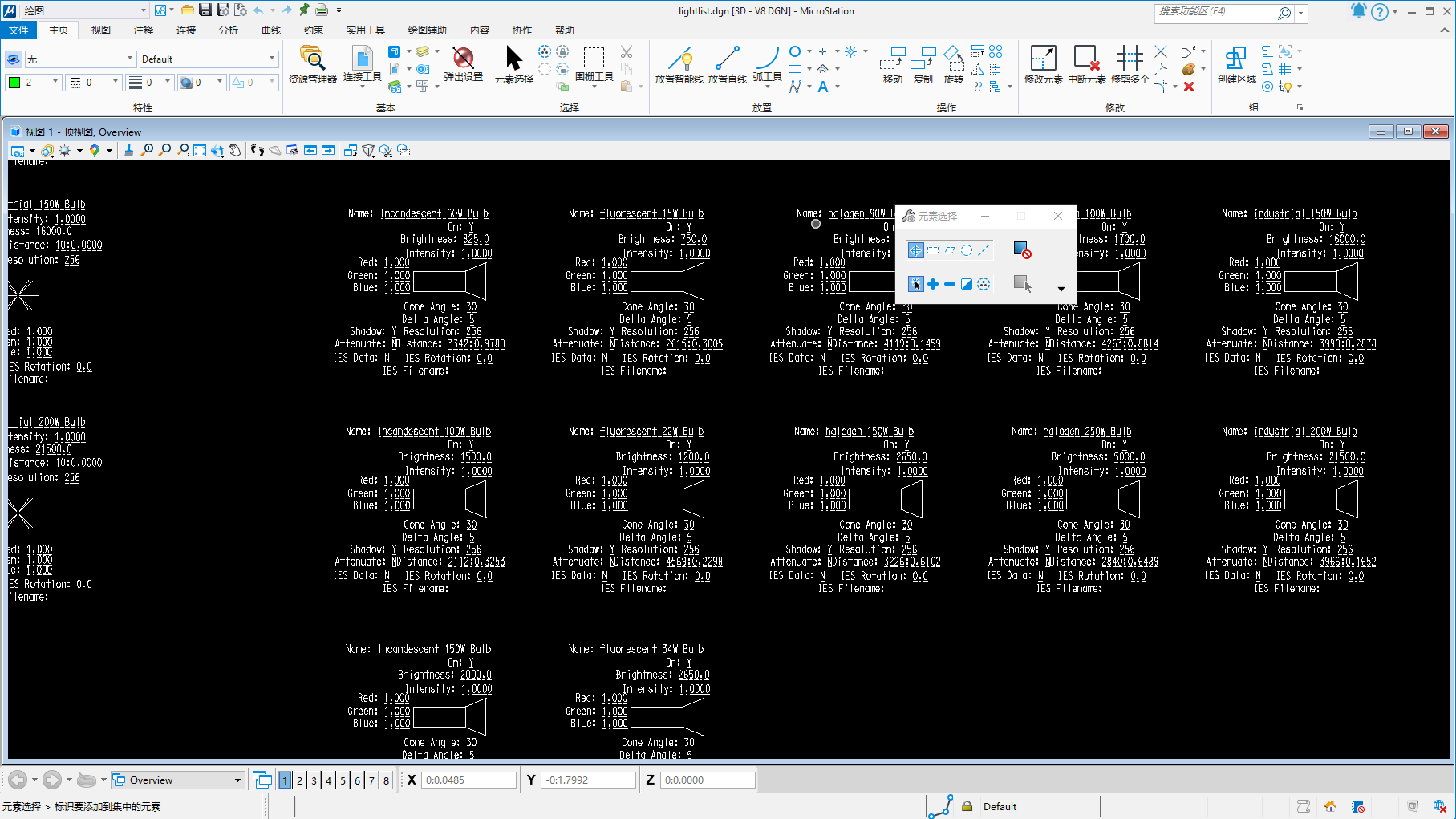Toggle view 5 button in view group
The width and height of the screenshot is (1456, 819).
coord(343,780)
